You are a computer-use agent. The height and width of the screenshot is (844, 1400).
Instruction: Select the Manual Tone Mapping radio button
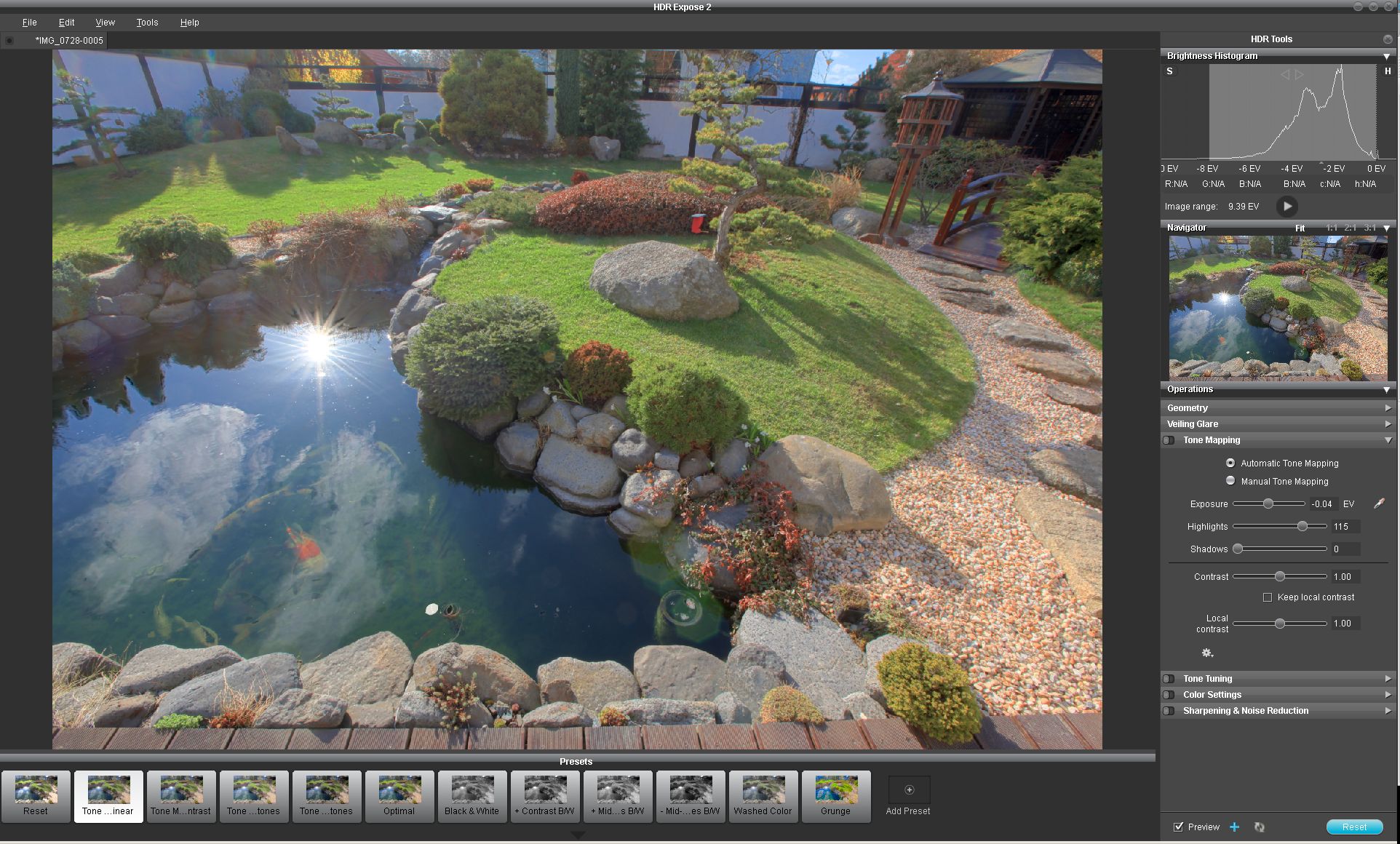coord(1230,481)
